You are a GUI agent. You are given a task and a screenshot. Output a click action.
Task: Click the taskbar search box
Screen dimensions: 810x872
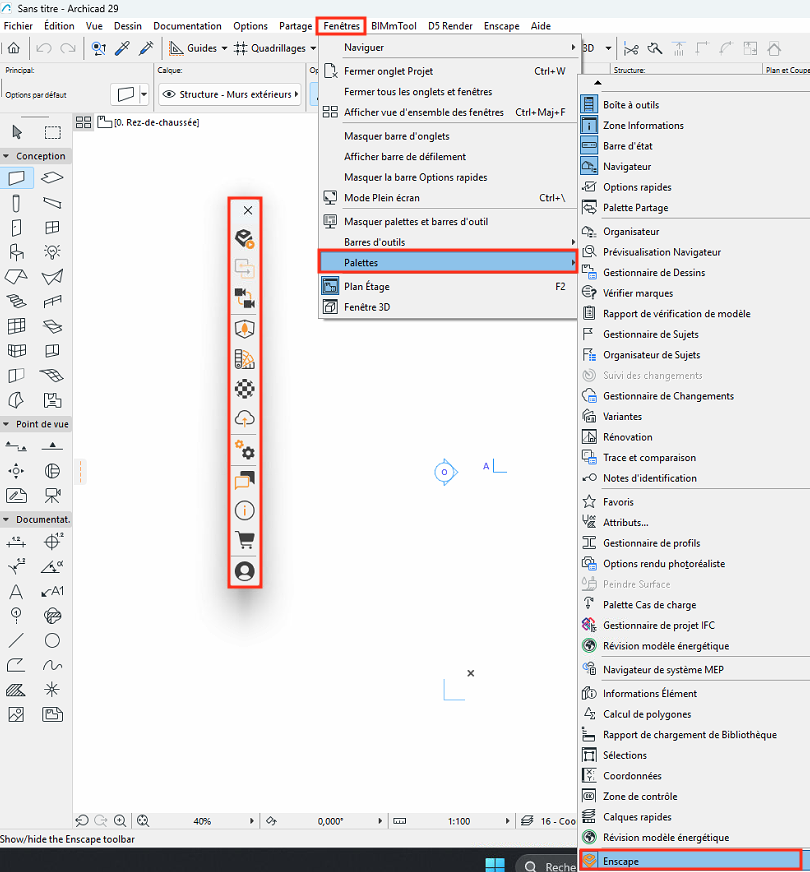(x=548, y=865)
